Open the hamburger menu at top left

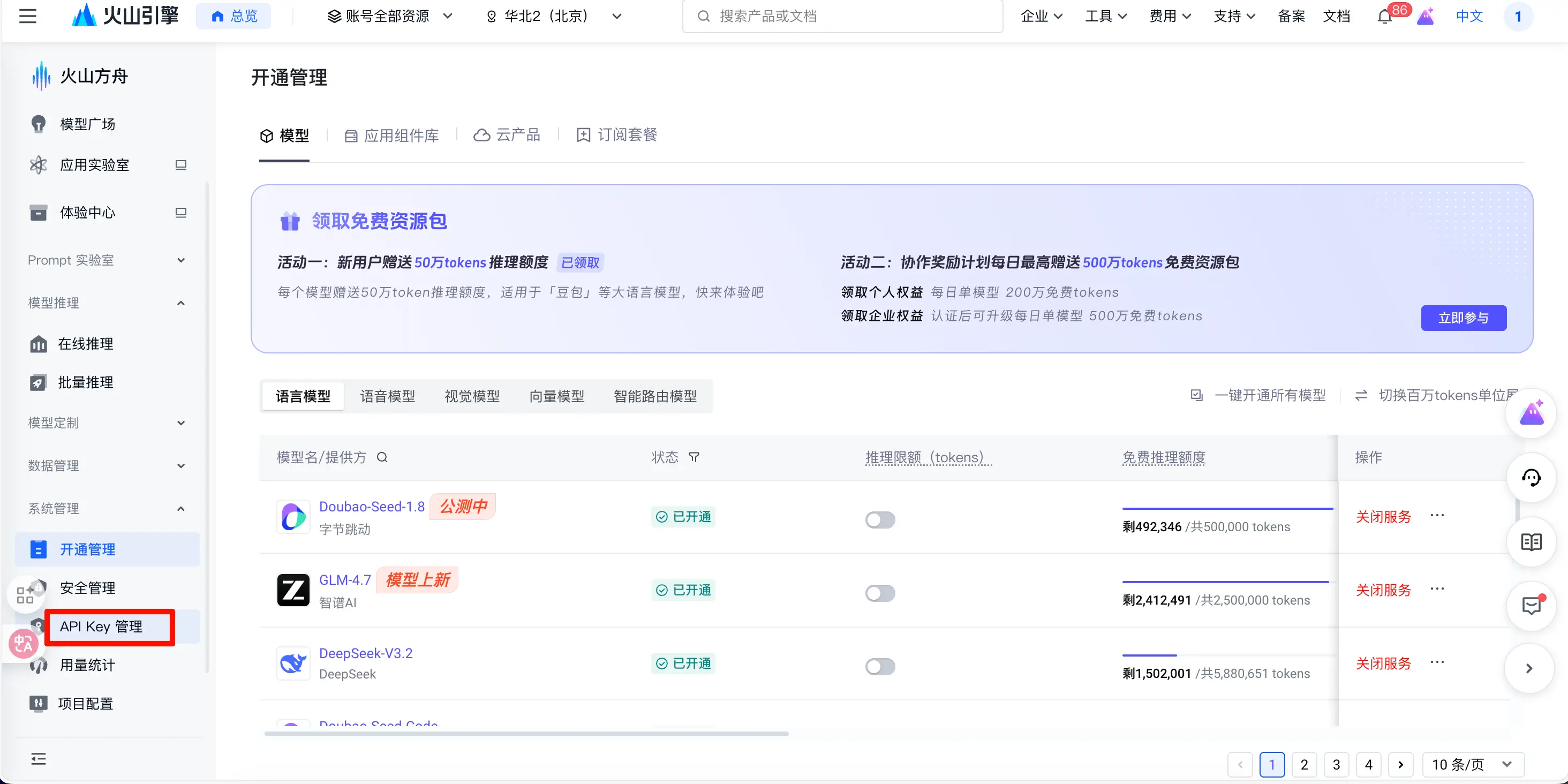click(27, 17)
